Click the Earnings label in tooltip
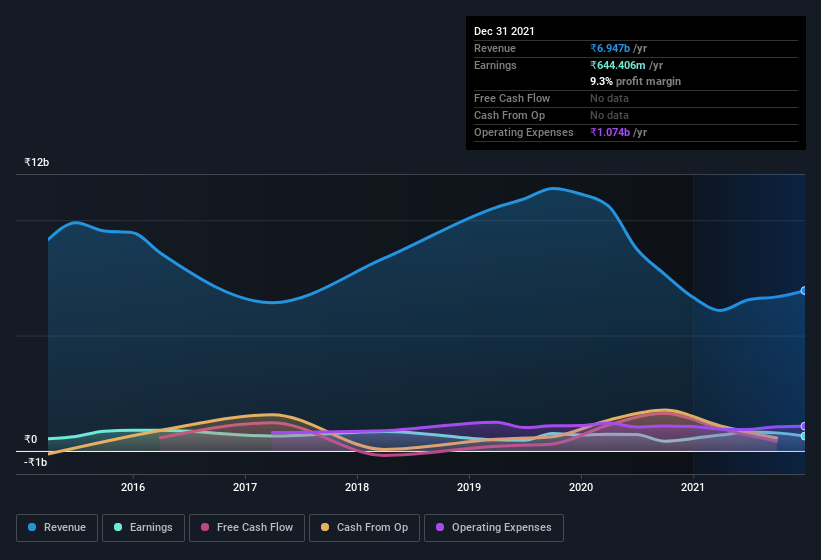The image size is (821, 560). pos(495,65)
